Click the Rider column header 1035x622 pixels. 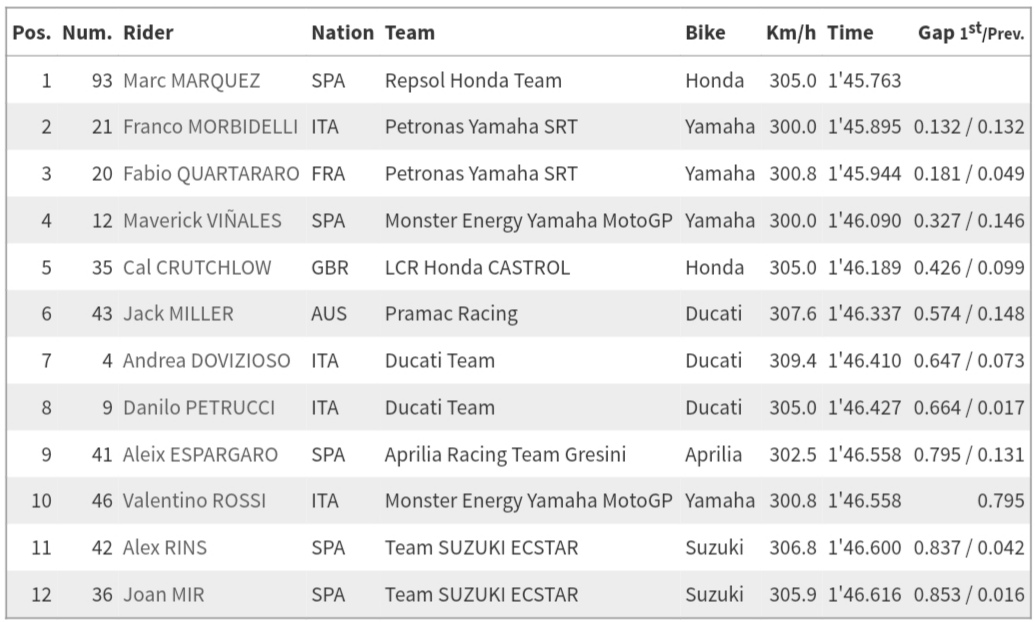point(148,33)
